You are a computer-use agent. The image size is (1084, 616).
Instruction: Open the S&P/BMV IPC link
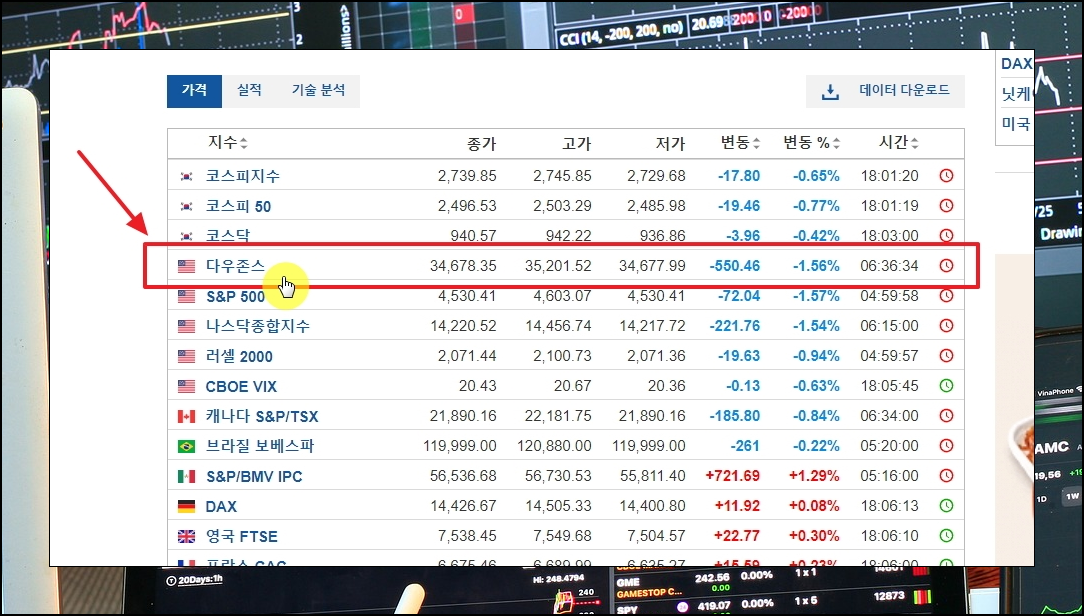[x=254, y=476]
